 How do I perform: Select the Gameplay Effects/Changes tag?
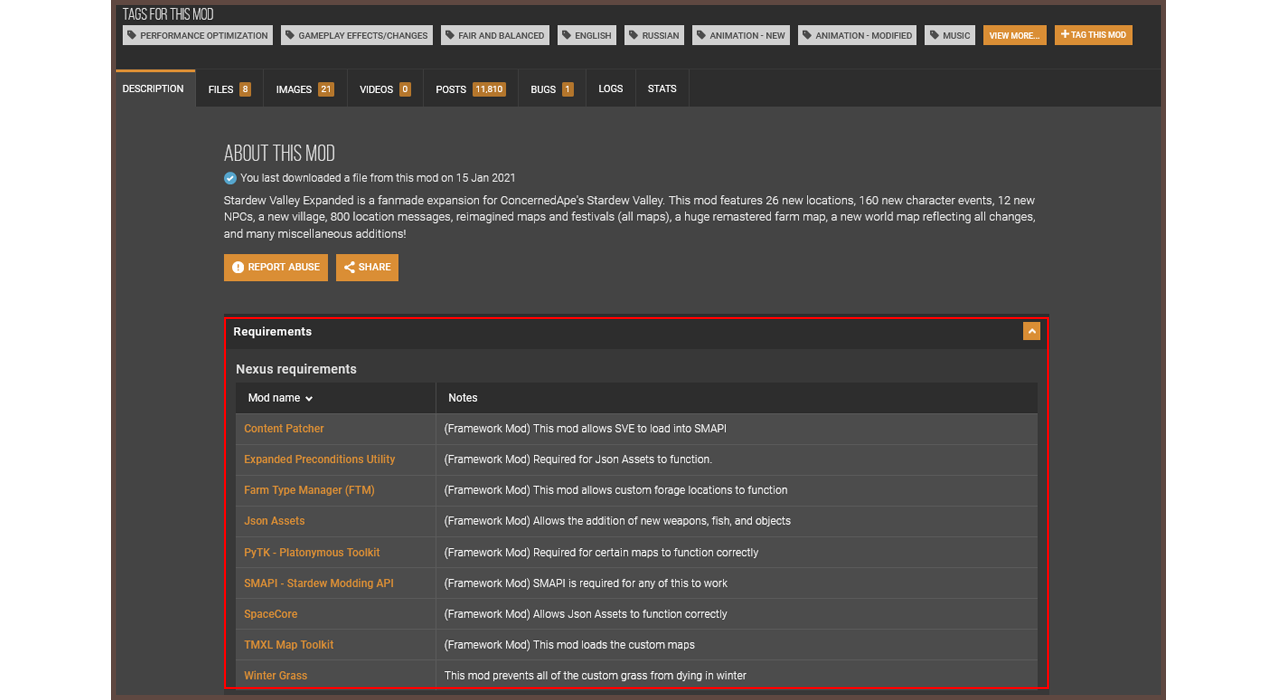point(357,35)
